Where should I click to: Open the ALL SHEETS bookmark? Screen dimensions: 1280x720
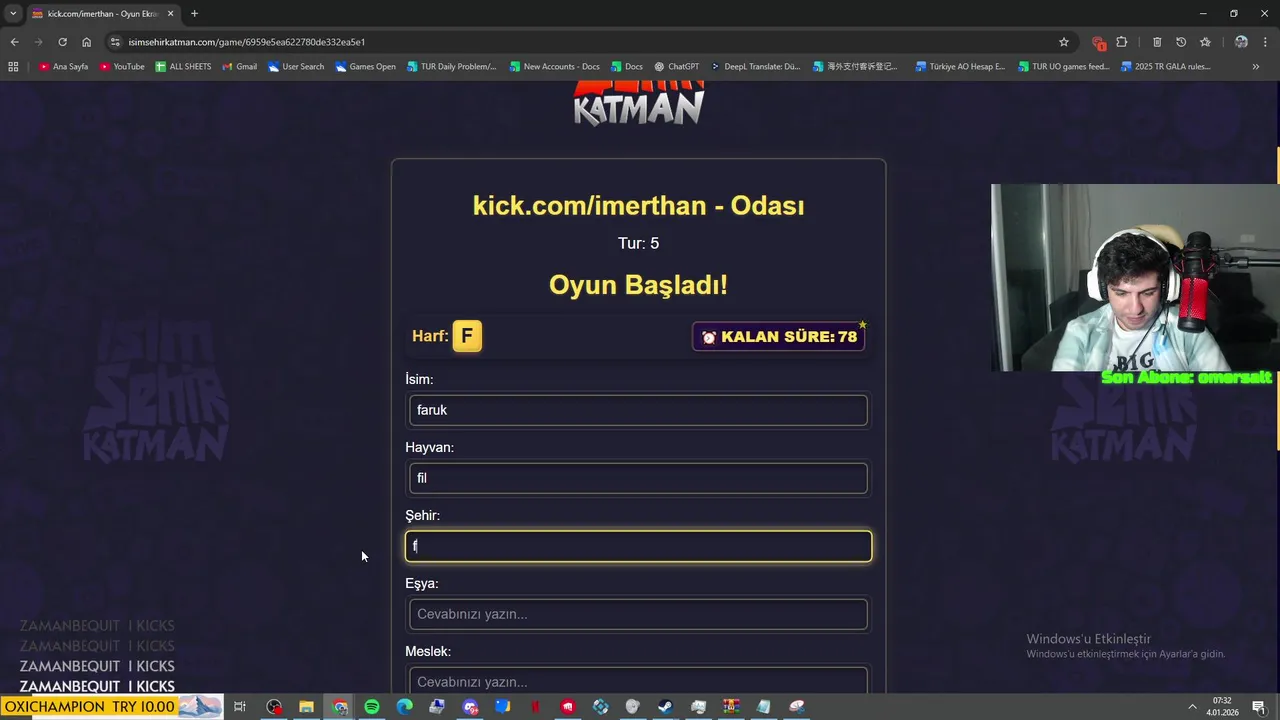coord(183,67)
